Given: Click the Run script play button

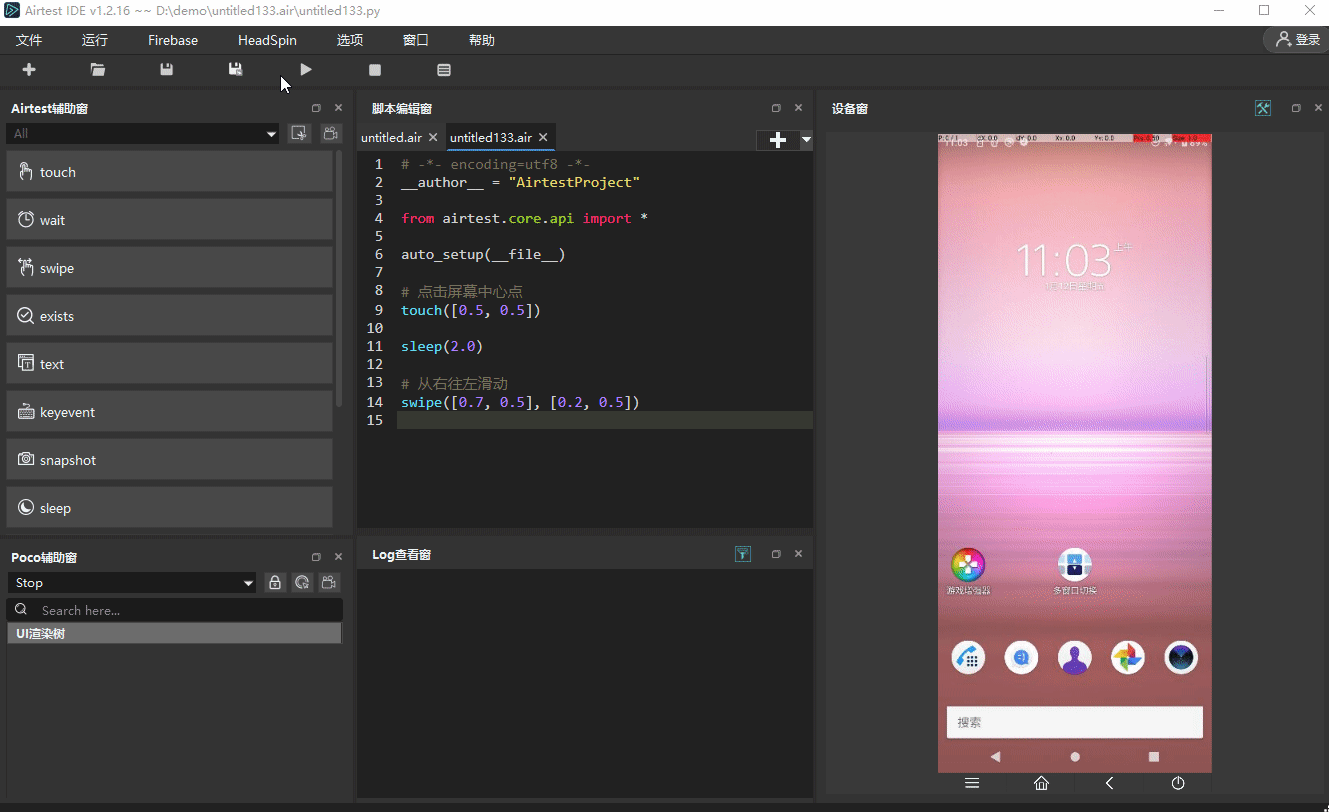Looking at the screenshot, I should point(306,70).
